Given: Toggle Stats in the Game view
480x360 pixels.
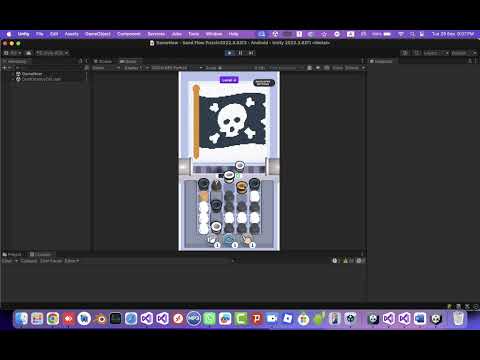Looking at the screenshot, I should [337, 68].
